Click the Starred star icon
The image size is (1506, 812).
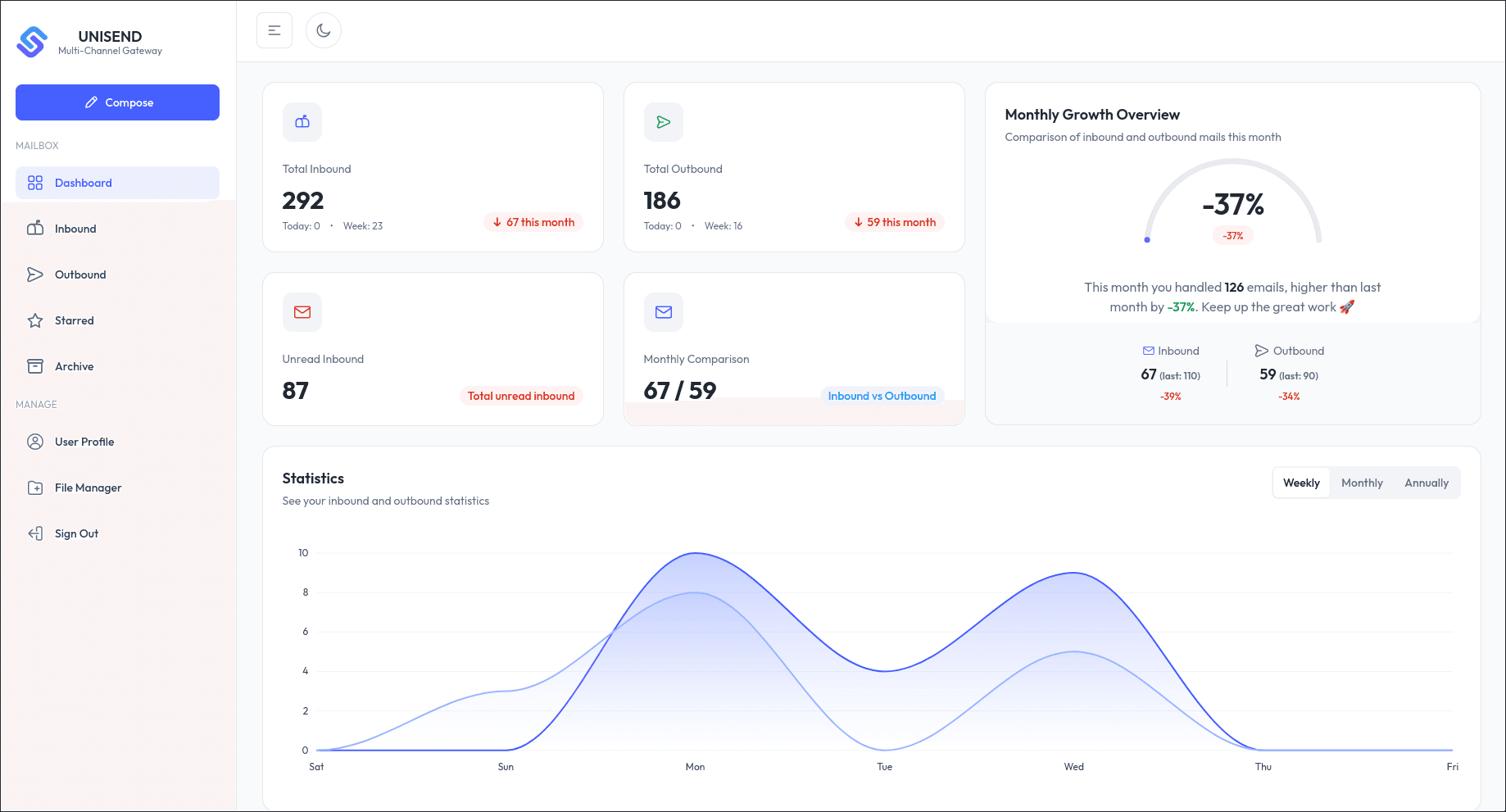[35, 320]
